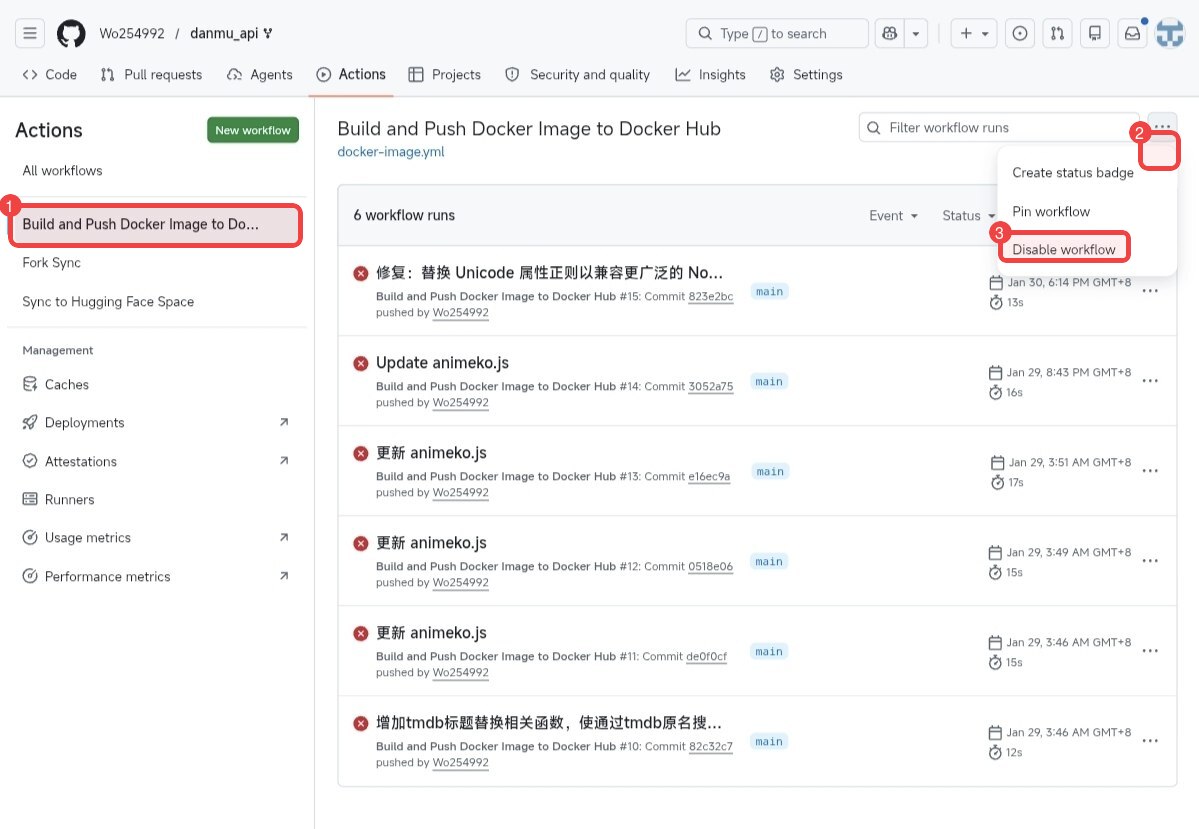The image size is (1199, 829).
Task: Open options menu for run #14
Action: point(1150,381)
